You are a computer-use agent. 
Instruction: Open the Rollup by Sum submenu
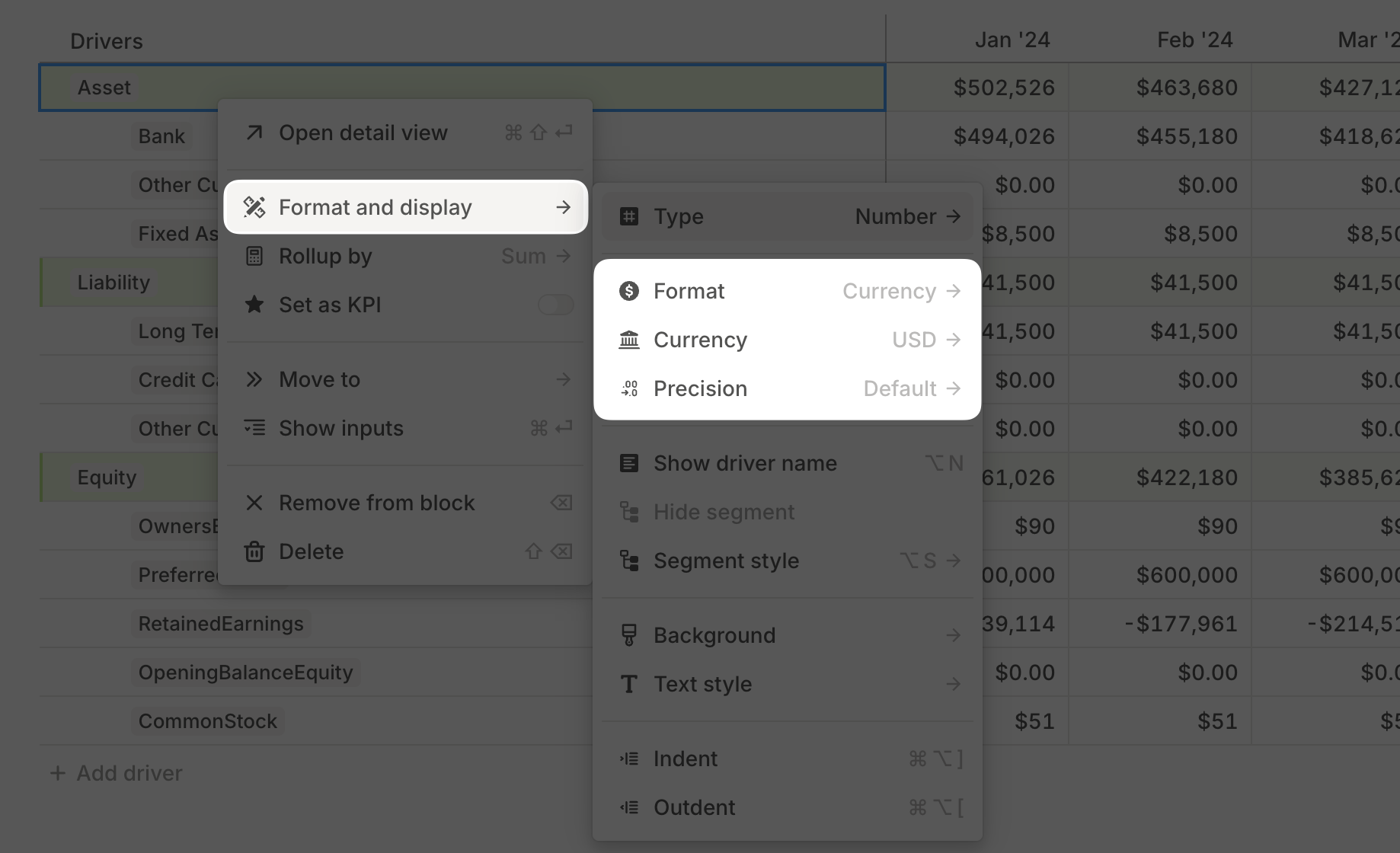tap(535, 256)
